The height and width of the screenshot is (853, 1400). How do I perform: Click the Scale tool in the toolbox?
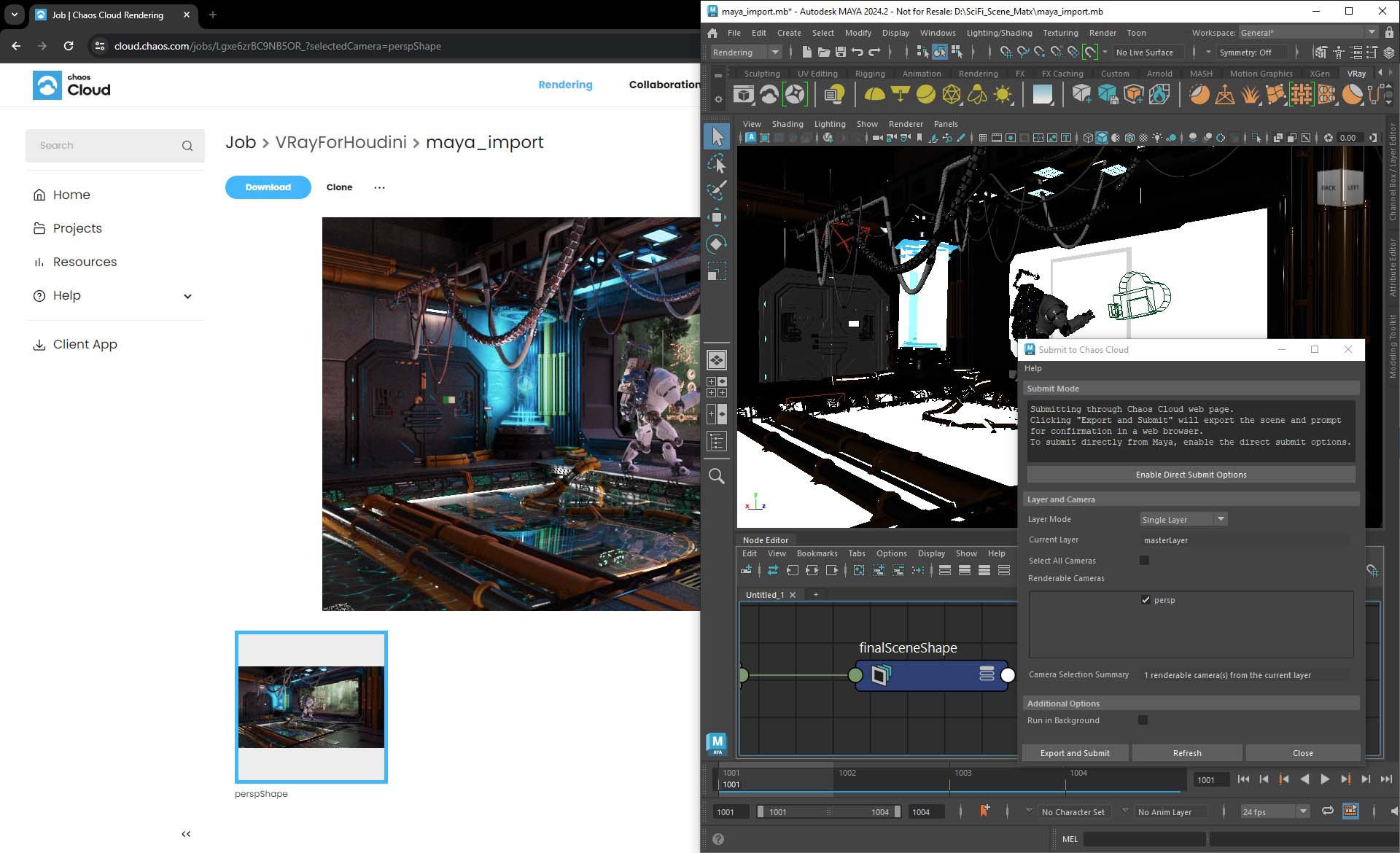[x=717, y=271]
